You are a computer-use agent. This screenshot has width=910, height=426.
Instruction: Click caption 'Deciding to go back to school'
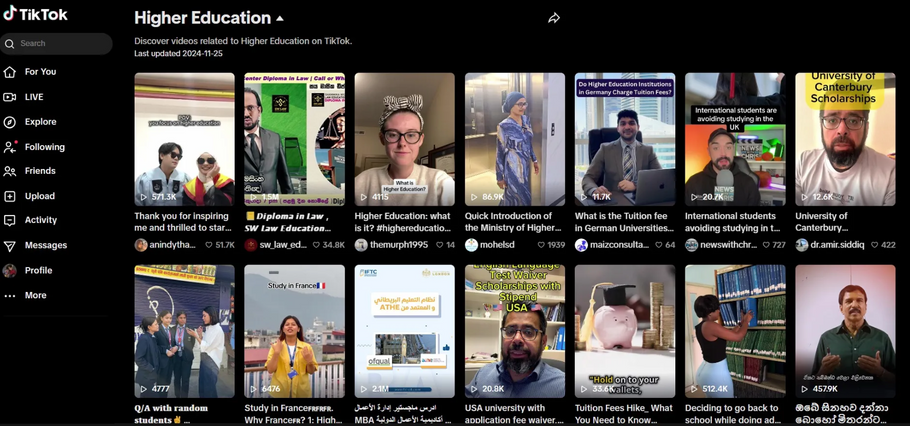pyautogui.click(x=732, y=414)
